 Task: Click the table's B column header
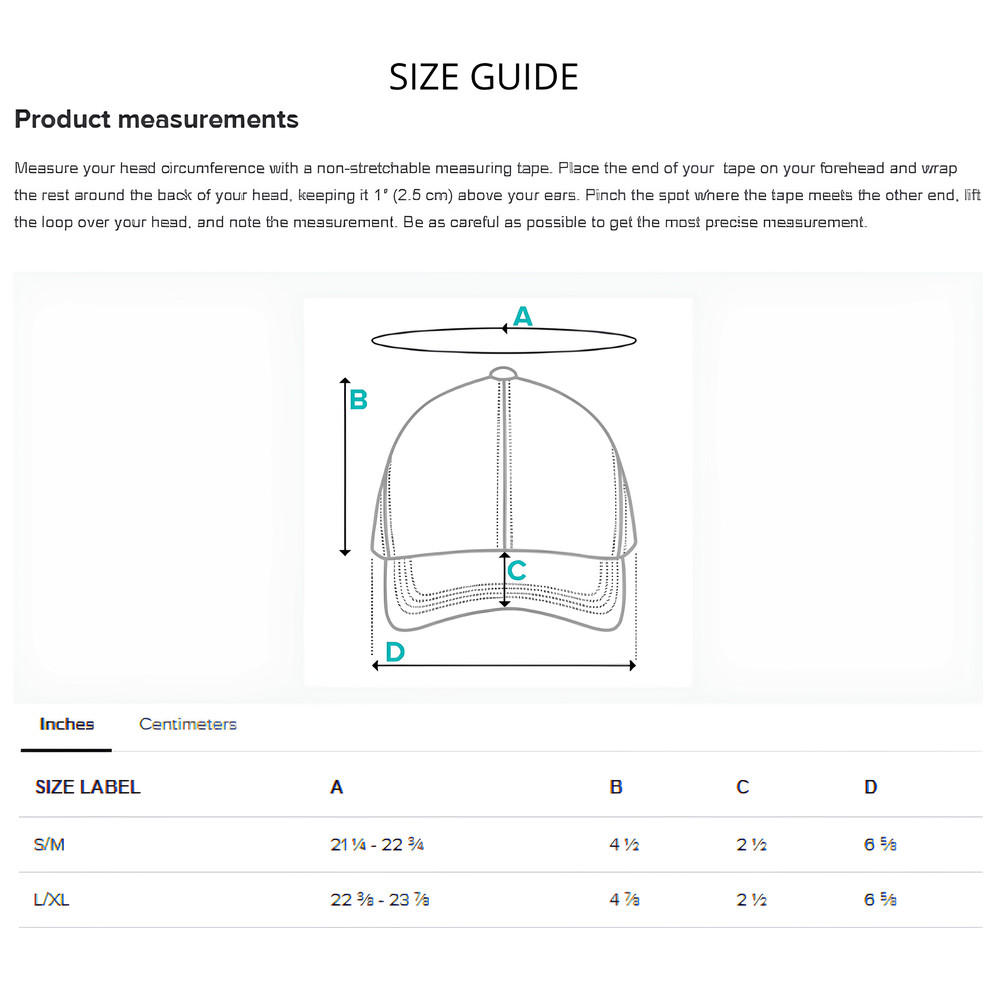coord(616,787)
